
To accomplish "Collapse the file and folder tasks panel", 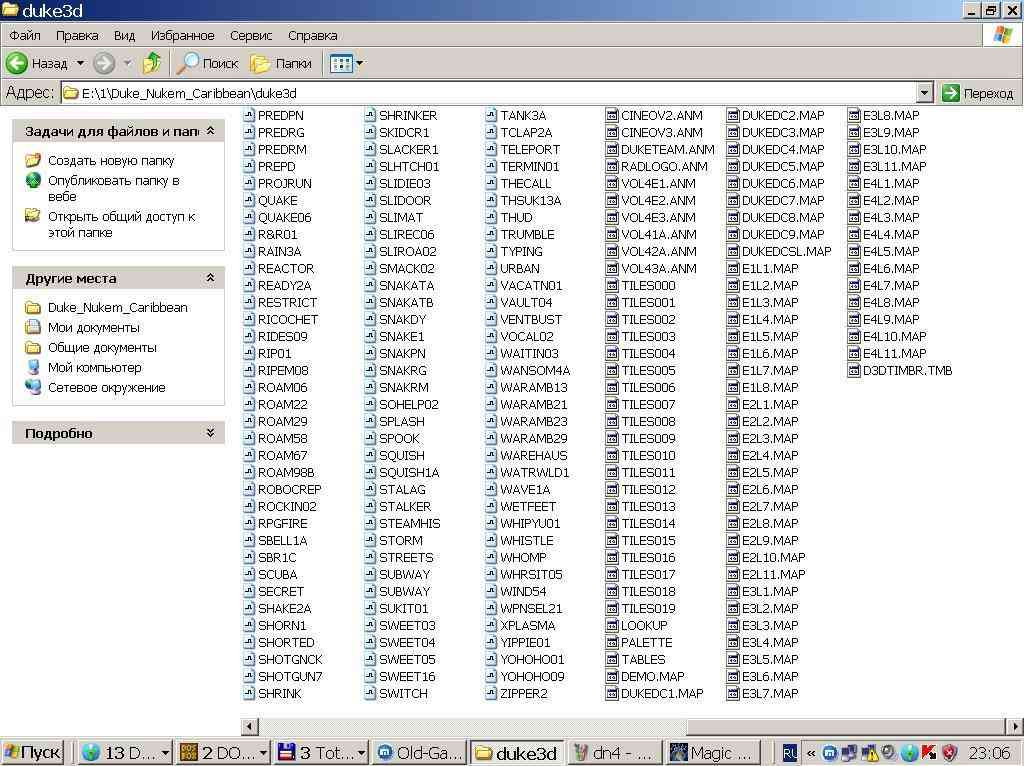I will coord(210,131).
